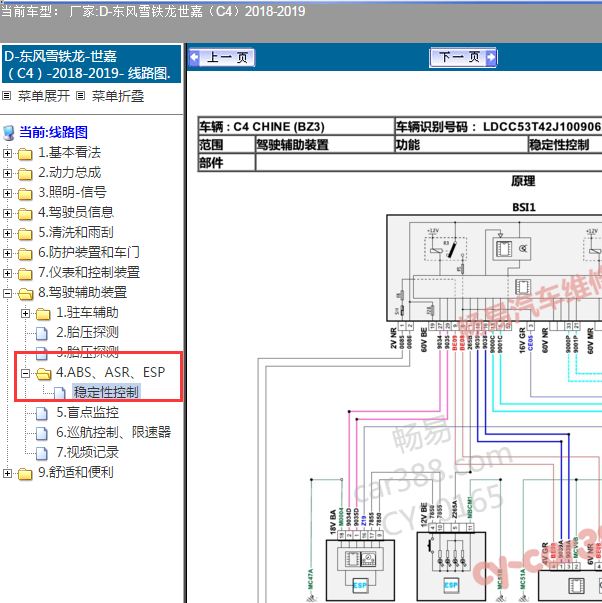Select the 4.ABS、ASR、ESP tree item

pos(111,372)
